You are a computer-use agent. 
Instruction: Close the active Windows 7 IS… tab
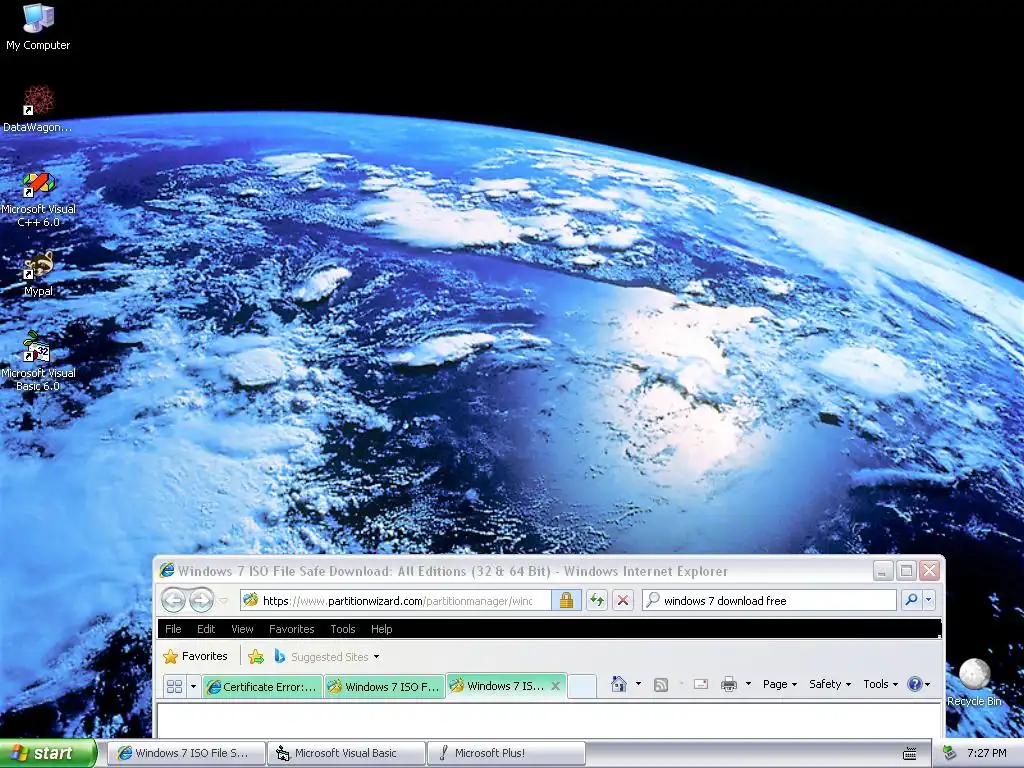[x=556, y=686]
